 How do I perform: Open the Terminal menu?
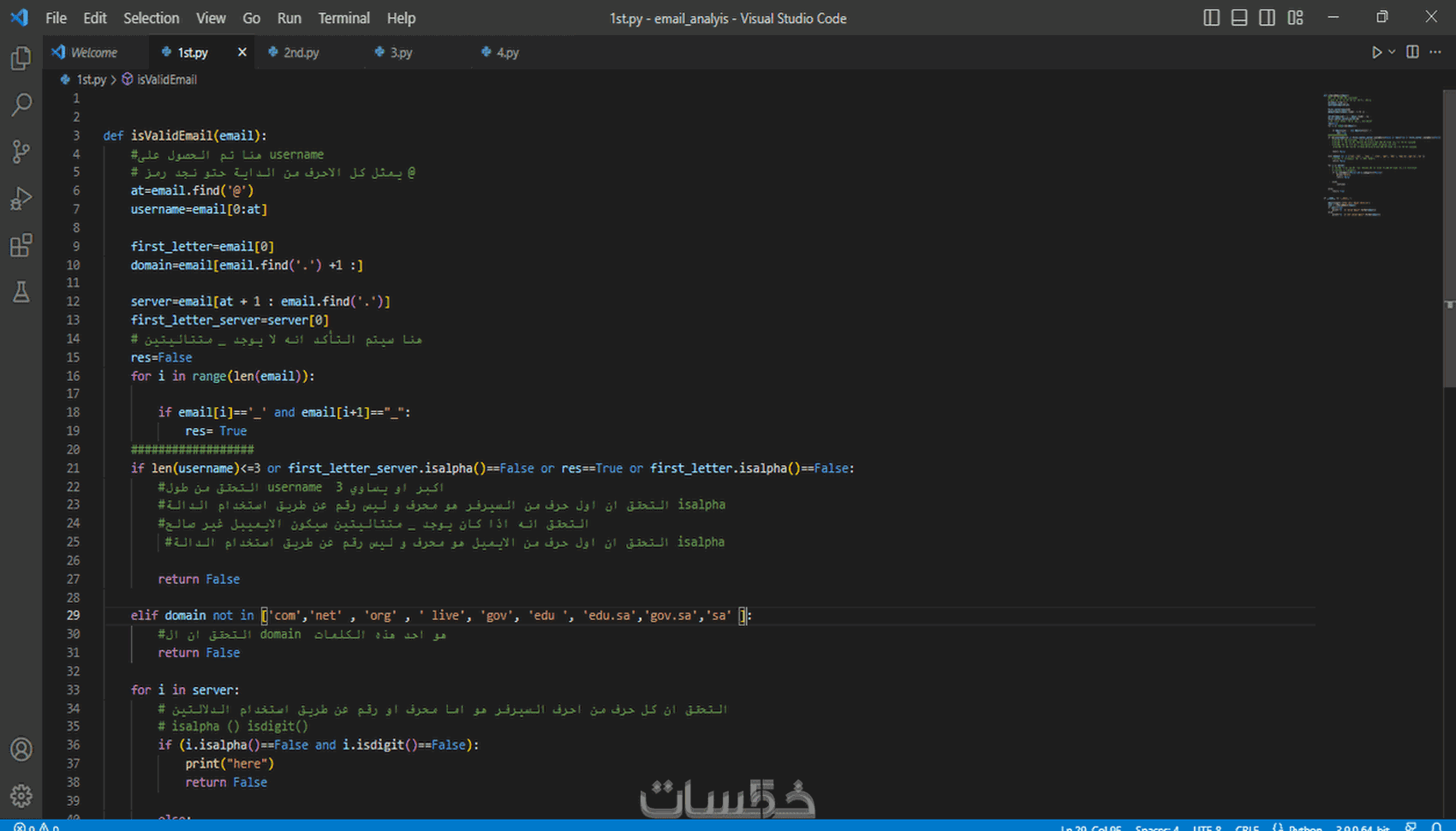point(343,18)
